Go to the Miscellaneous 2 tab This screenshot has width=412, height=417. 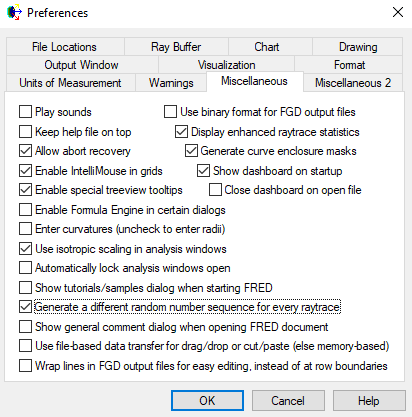(x=353, y=83)
